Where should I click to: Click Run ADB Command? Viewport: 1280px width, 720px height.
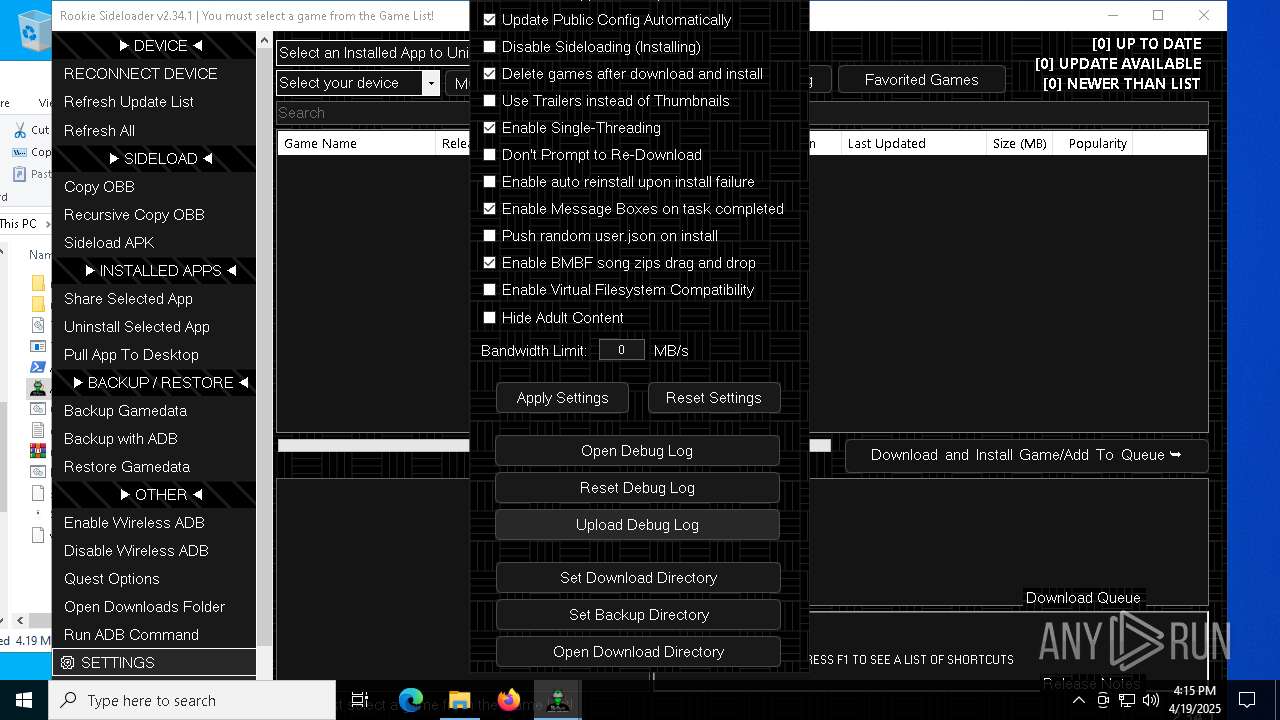coord(154,635)
